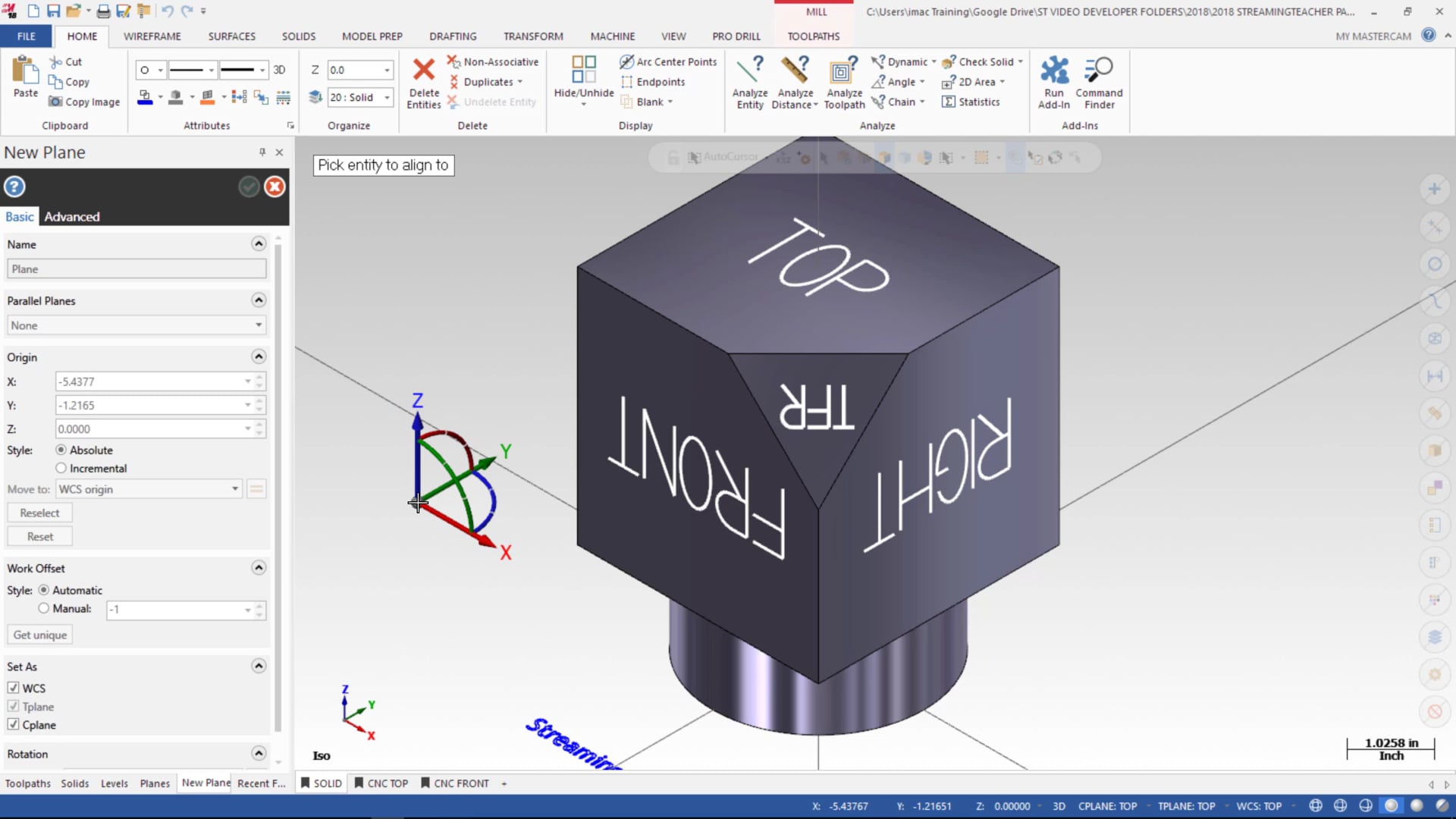Enable the Tplane checkbox
The image size is (1456, 819).
click(x=14, y=706)
